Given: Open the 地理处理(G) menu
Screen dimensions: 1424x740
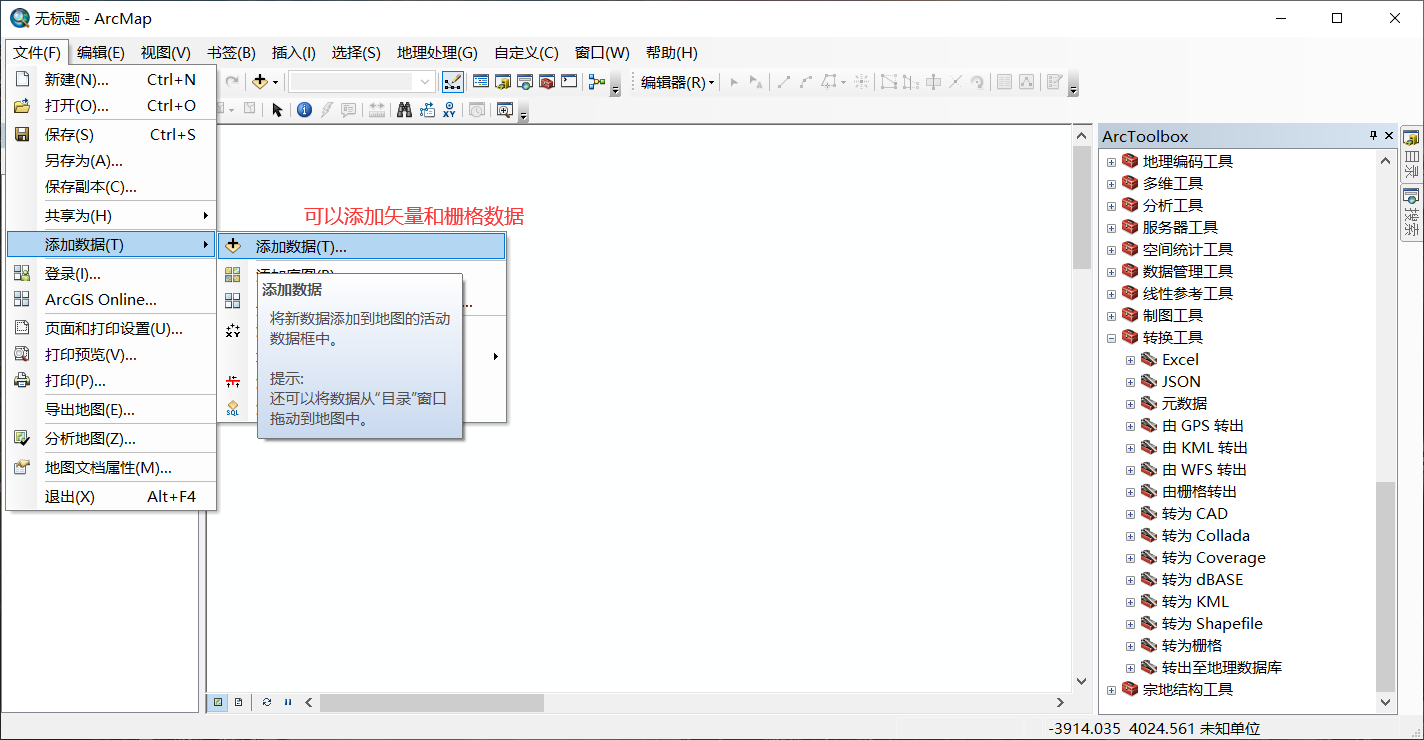Looking at the screenshot, I should 437,53.
